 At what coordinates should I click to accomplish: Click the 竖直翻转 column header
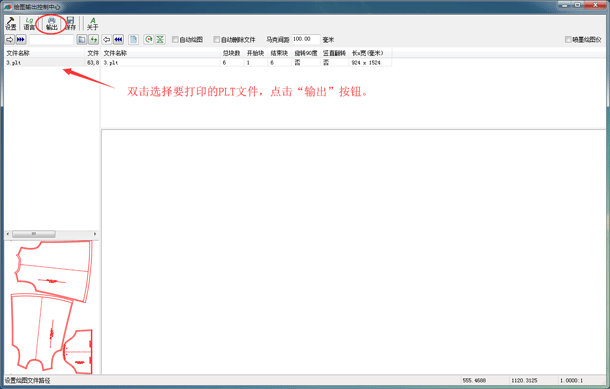pyautogui.click(x=335, y=53)
